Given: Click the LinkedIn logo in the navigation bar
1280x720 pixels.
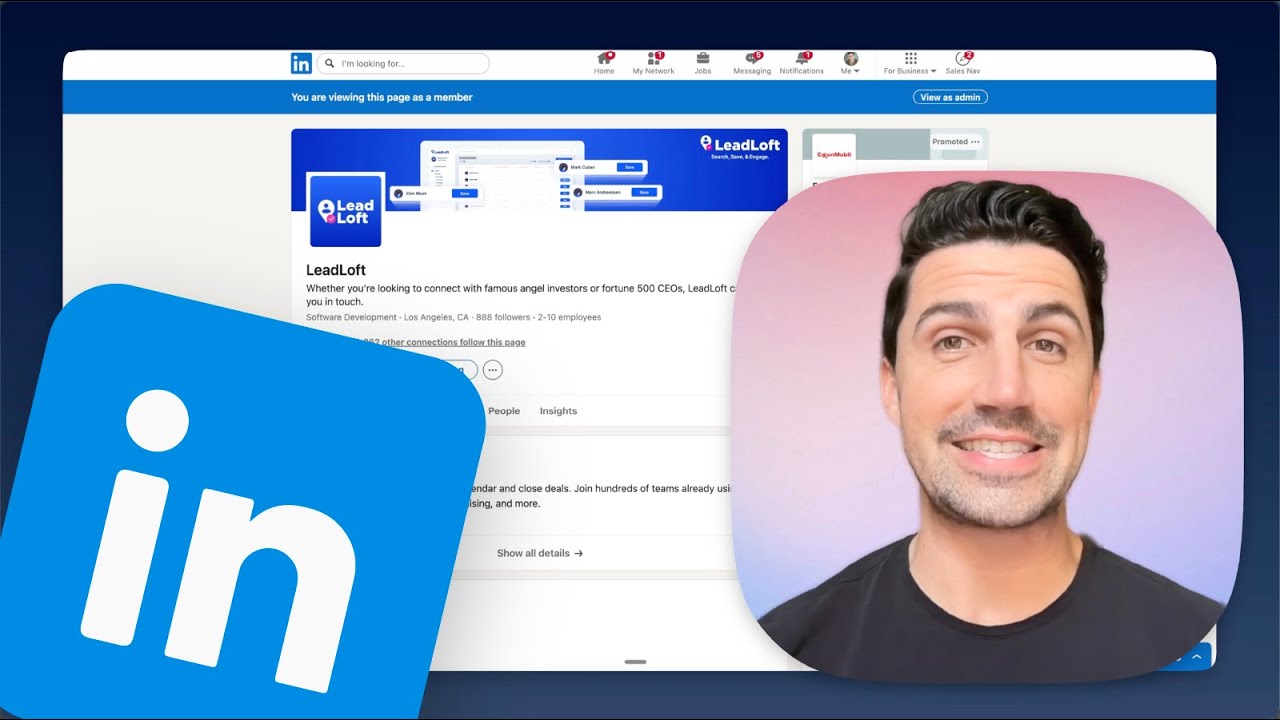Looking at the screenshot, I should [x=301, y=63].
